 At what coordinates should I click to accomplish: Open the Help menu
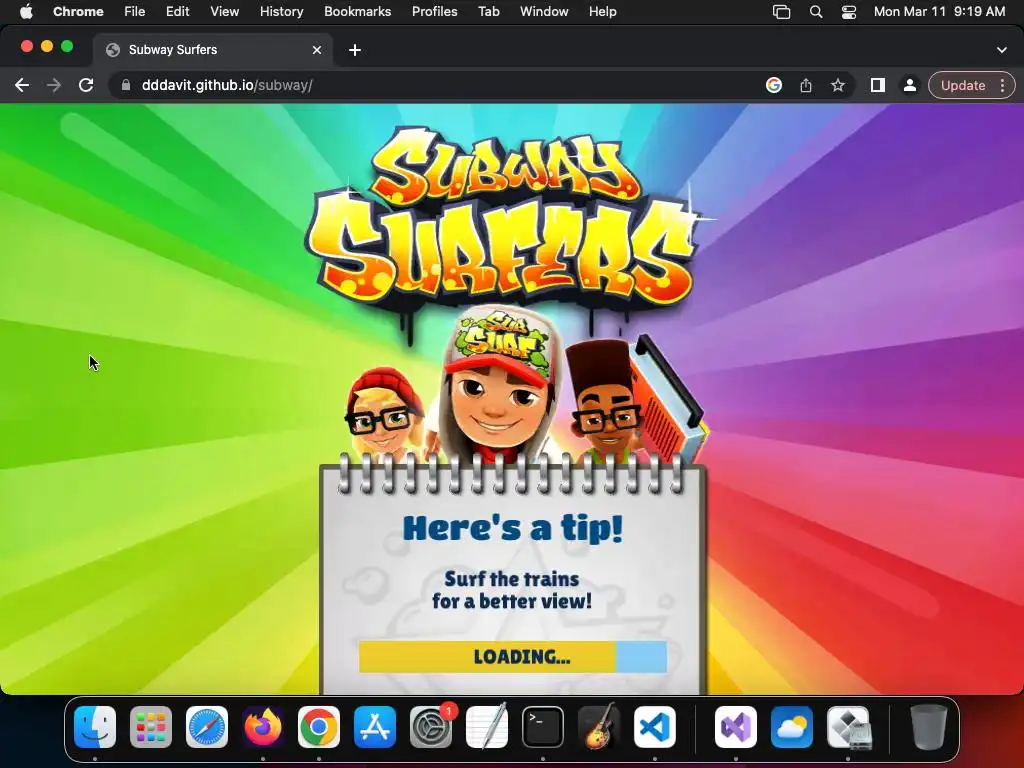(x=602, y=12)
